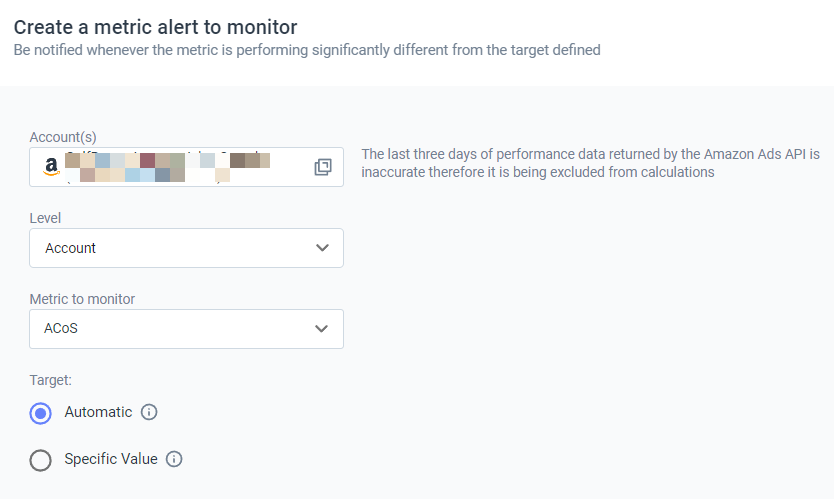This screenshot has height=499, width=834.
Task: Click the Amazon logo in the account field
Action: click(51, 167)
